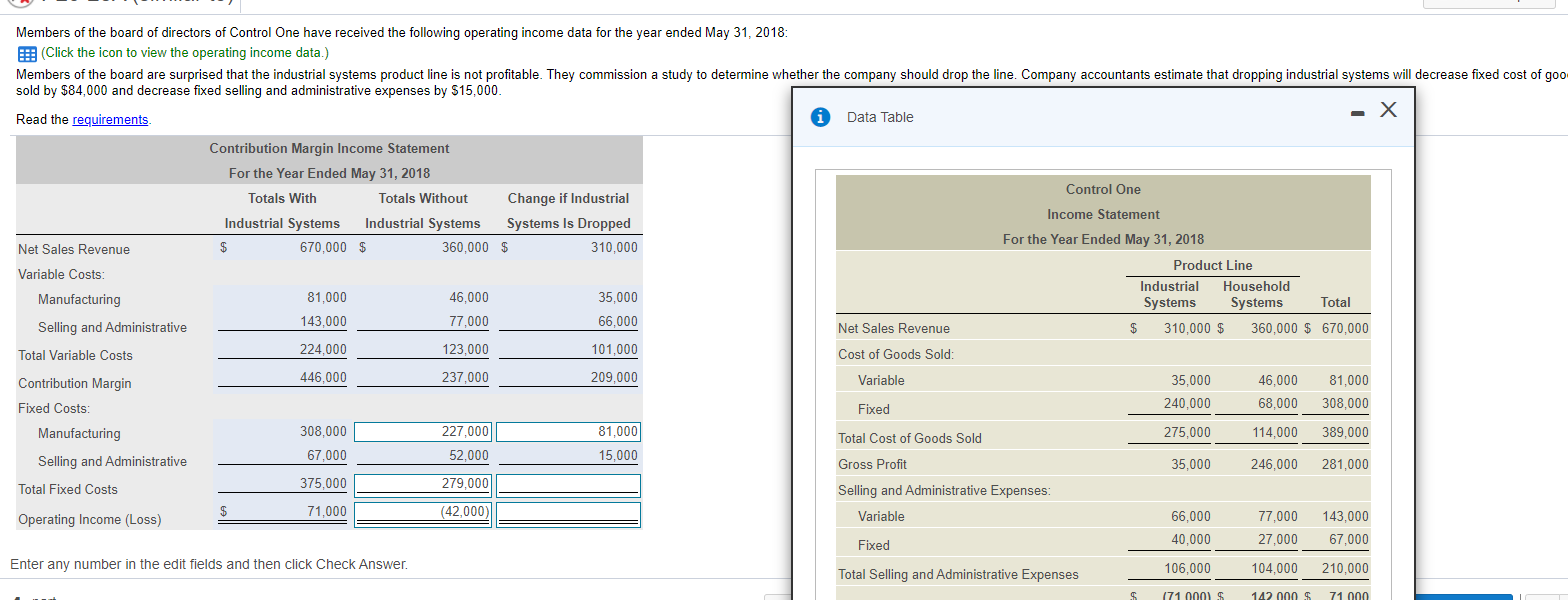Click 'Control One' title in Data Table
Screen dimensions: 1568x600
[x=1103, y=189]
